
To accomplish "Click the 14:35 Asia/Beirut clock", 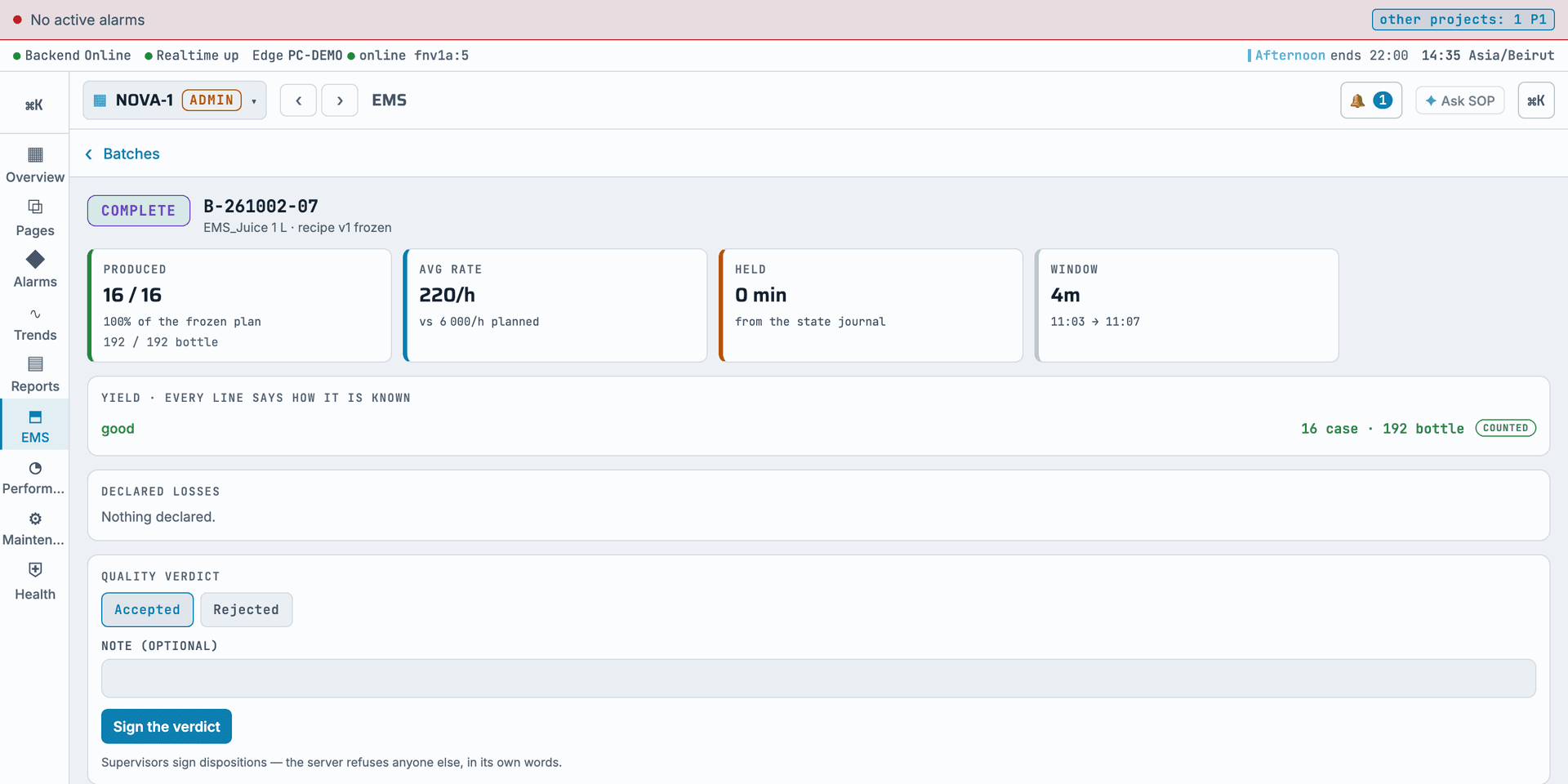I will tap(1487, 56).
